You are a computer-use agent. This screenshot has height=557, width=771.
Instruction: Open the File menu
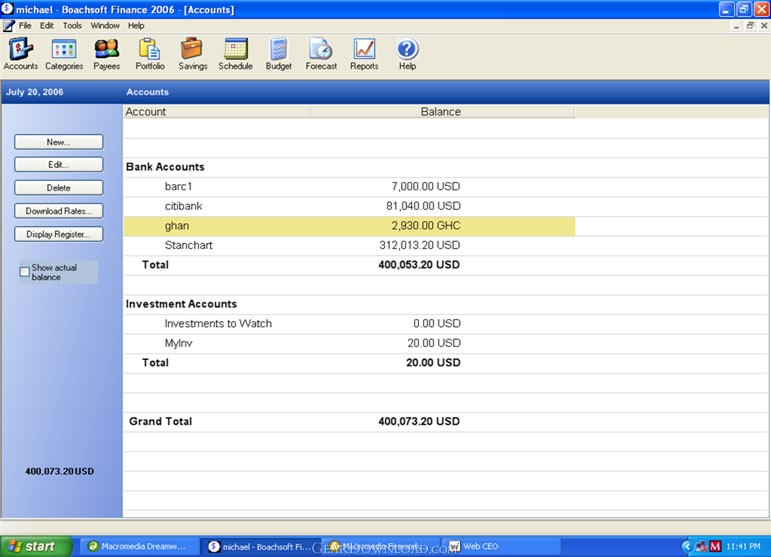[25, 26]
